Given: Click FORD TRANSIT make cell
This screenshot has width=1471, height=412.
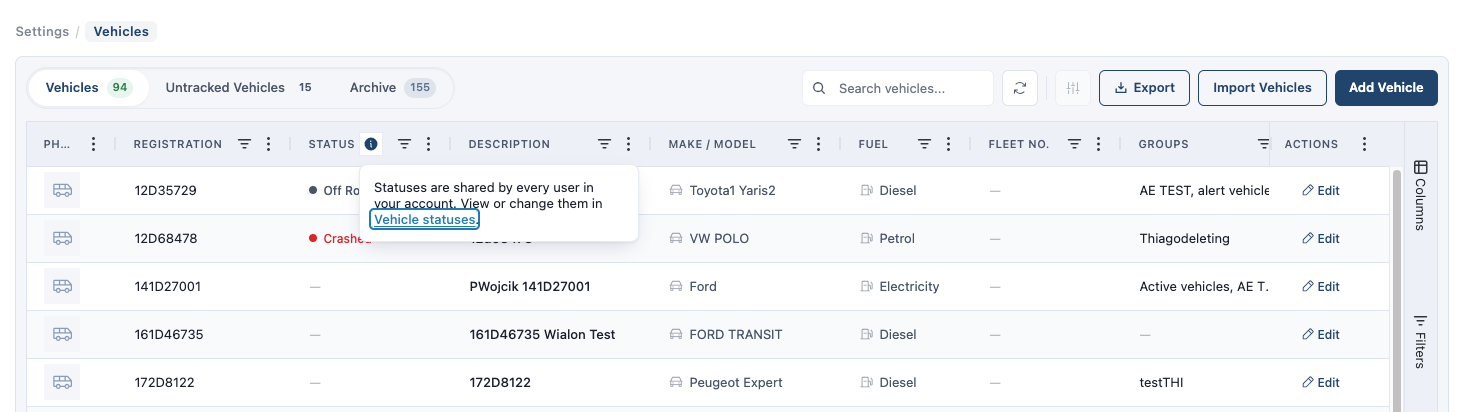Looking at the screenshot, I should 726,334.
